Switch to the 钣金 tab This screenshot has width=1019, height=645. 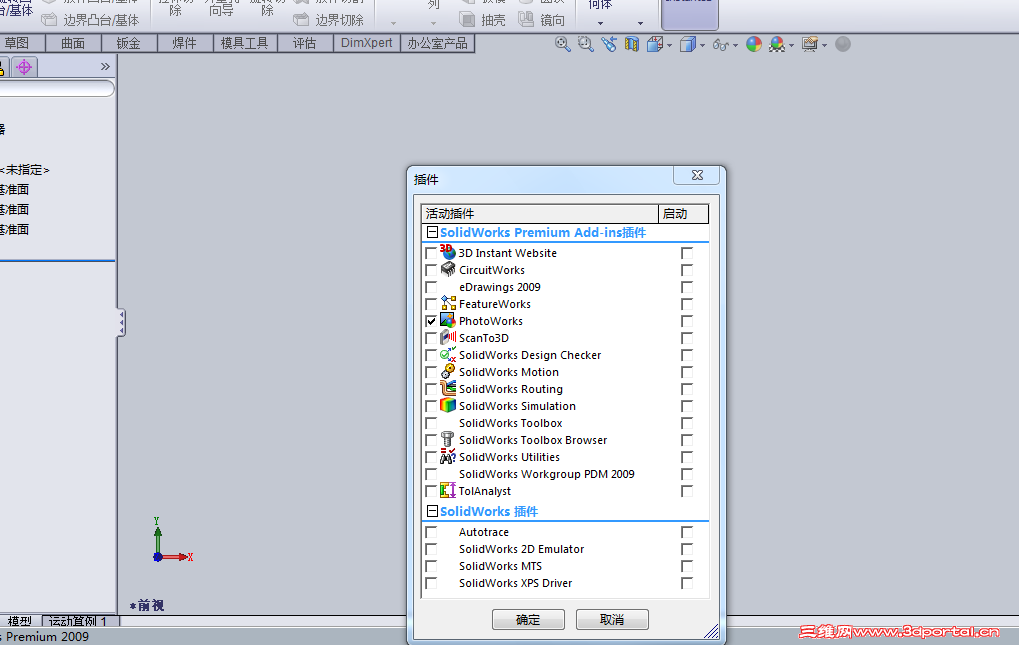[x=129, y=44]
